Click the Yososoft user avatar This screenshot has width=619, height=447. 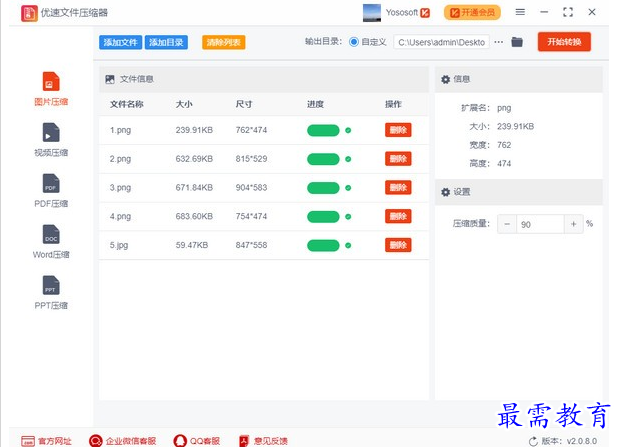pos(371,12)
